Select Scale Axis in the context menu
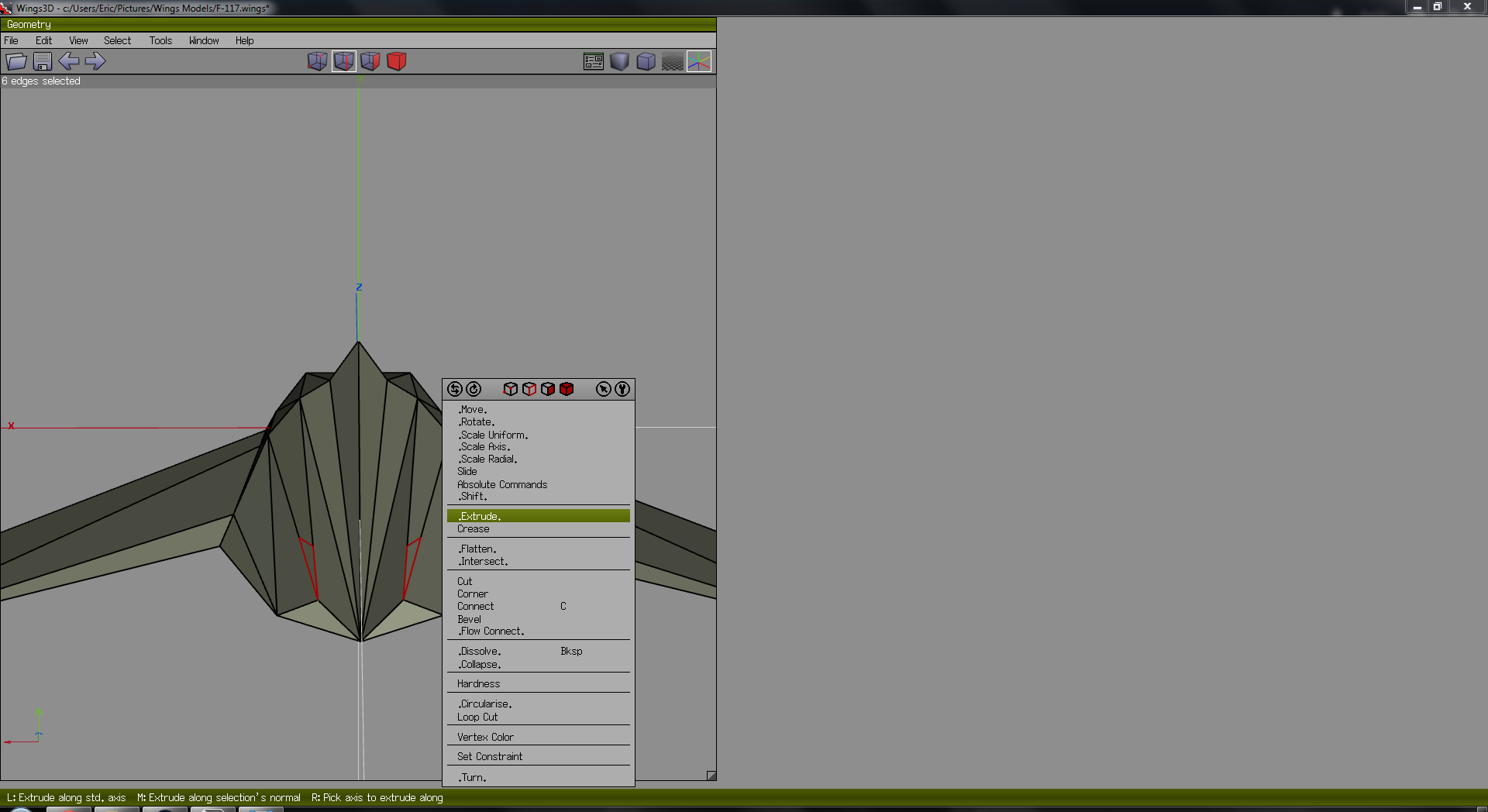The height and width of the screenshot is (812, 1488). pos(539,447)
